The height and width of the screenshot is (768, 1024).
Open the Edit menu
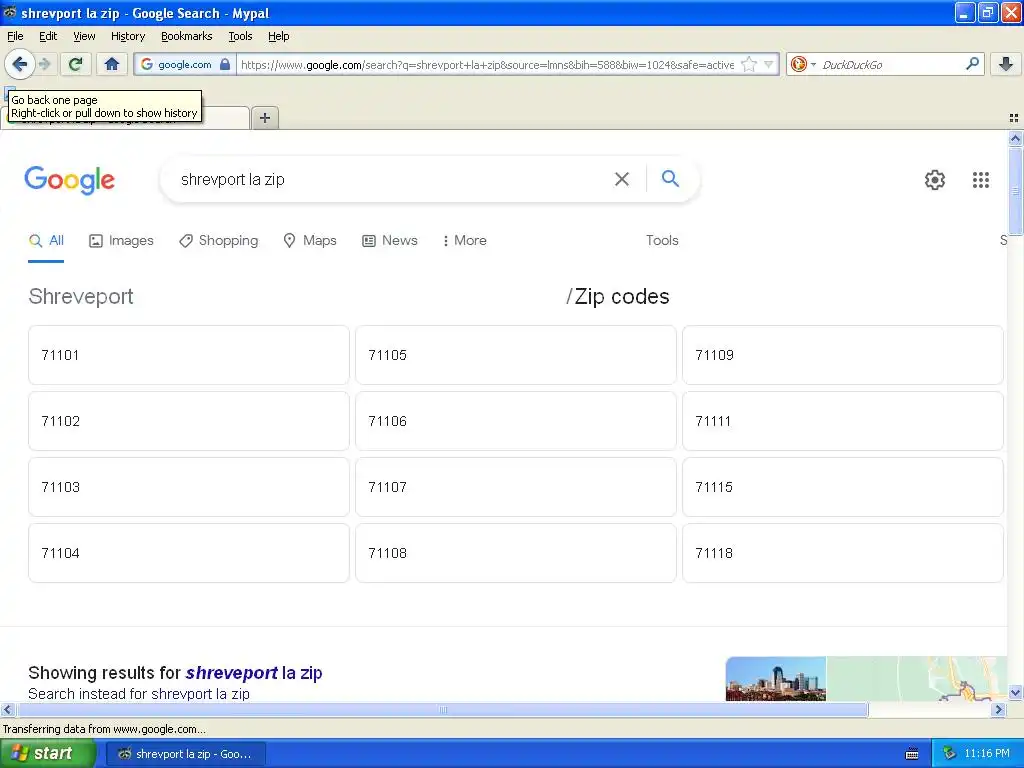(48, 36)
